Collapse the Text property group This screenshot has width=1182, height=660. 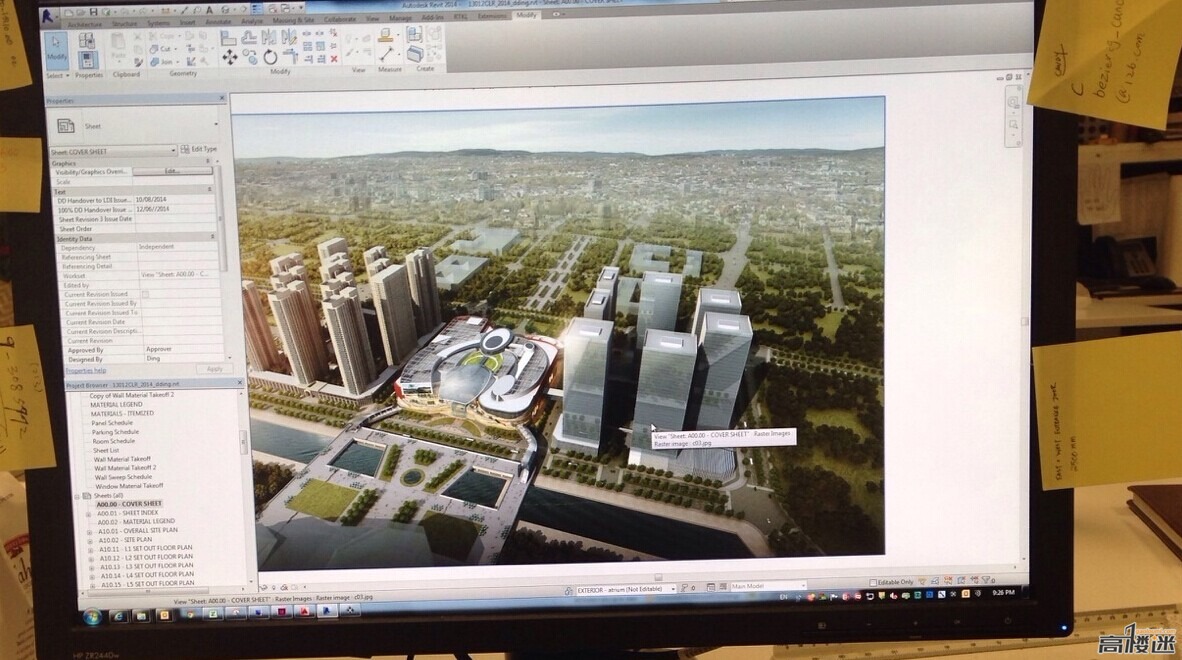210,190
